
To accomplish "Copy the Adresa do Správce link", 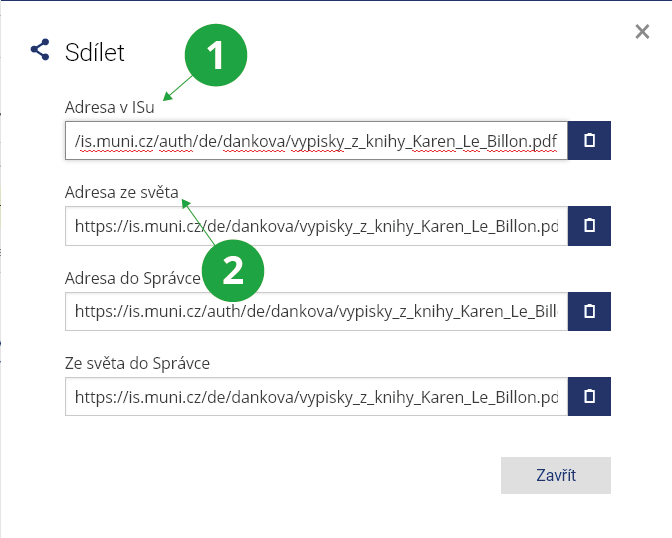I will (589, 311).
